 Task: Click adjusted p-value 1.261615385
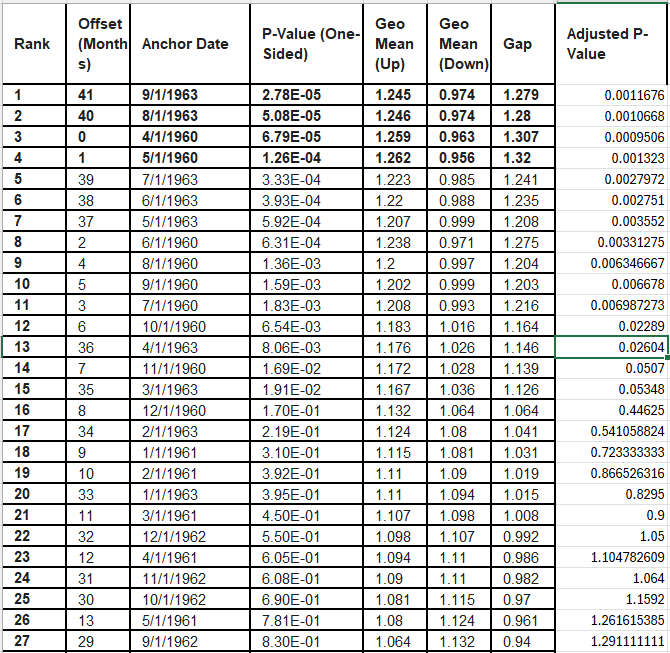[611, 621]
